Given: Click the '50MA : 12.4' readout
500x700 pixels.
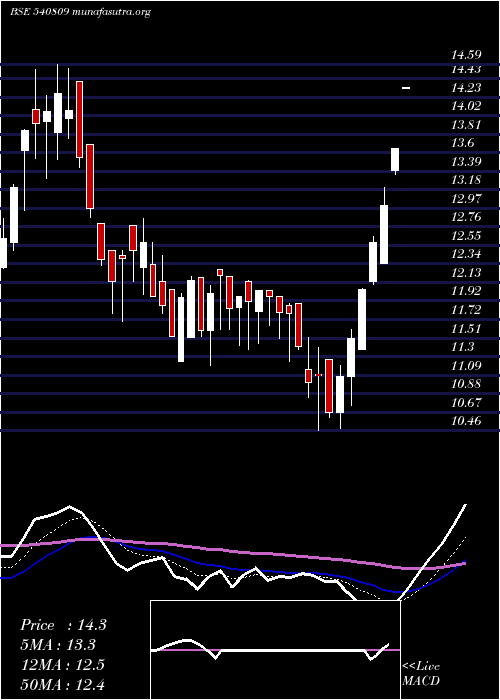Looking at the screenshot, I should pyautogui.click(x=63, y=684).
